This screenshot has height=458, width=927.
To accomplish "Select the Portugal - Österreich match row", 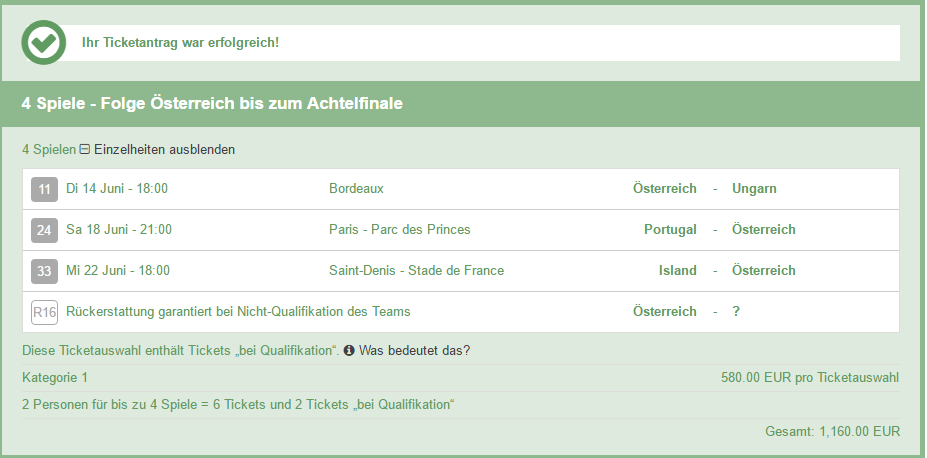I will (x=461, y=230).
